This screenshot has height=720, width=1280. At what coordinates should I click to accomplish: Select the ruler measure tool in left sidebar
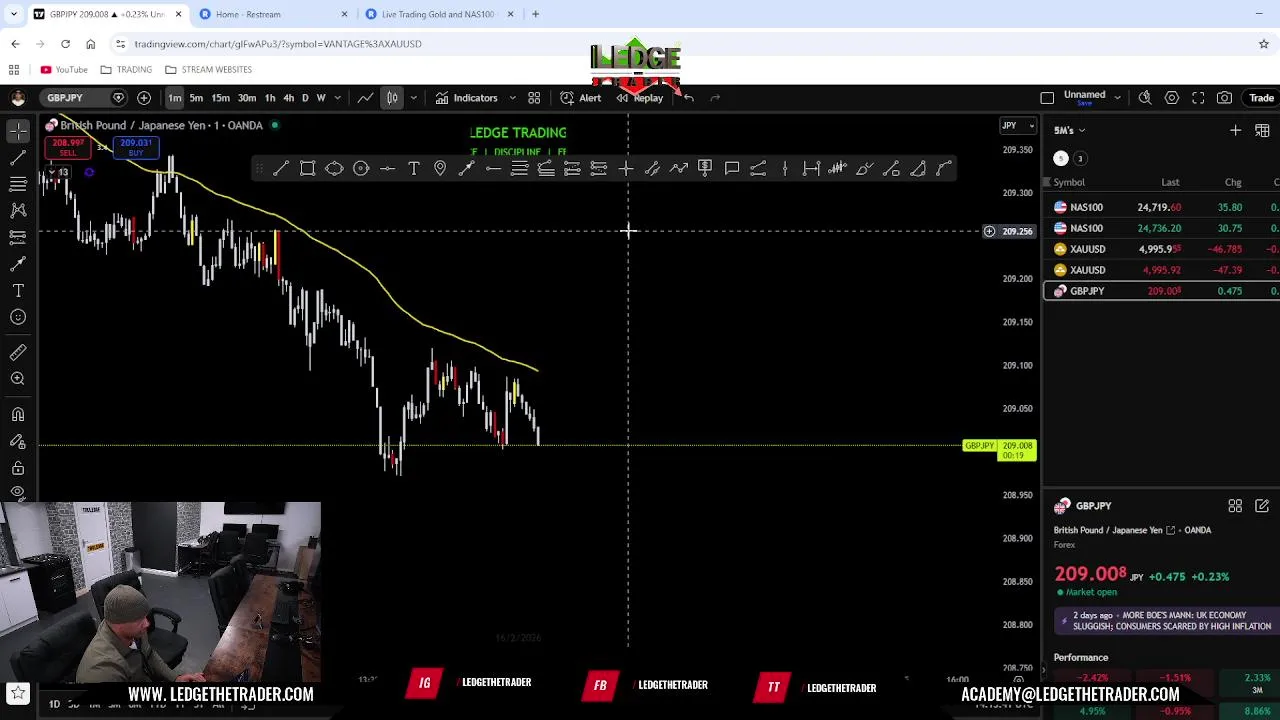click(18, 352)
